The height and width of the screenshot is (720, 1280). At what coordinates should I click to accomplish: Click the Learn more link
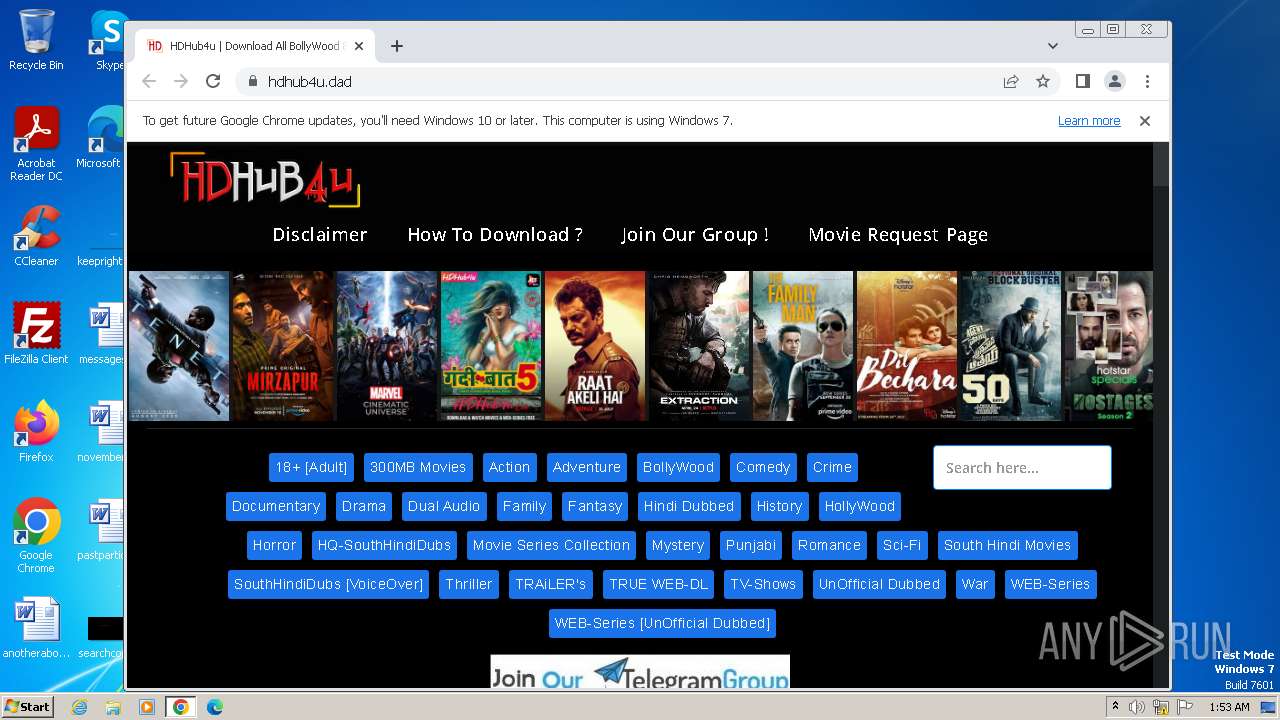click(1089, 121)
